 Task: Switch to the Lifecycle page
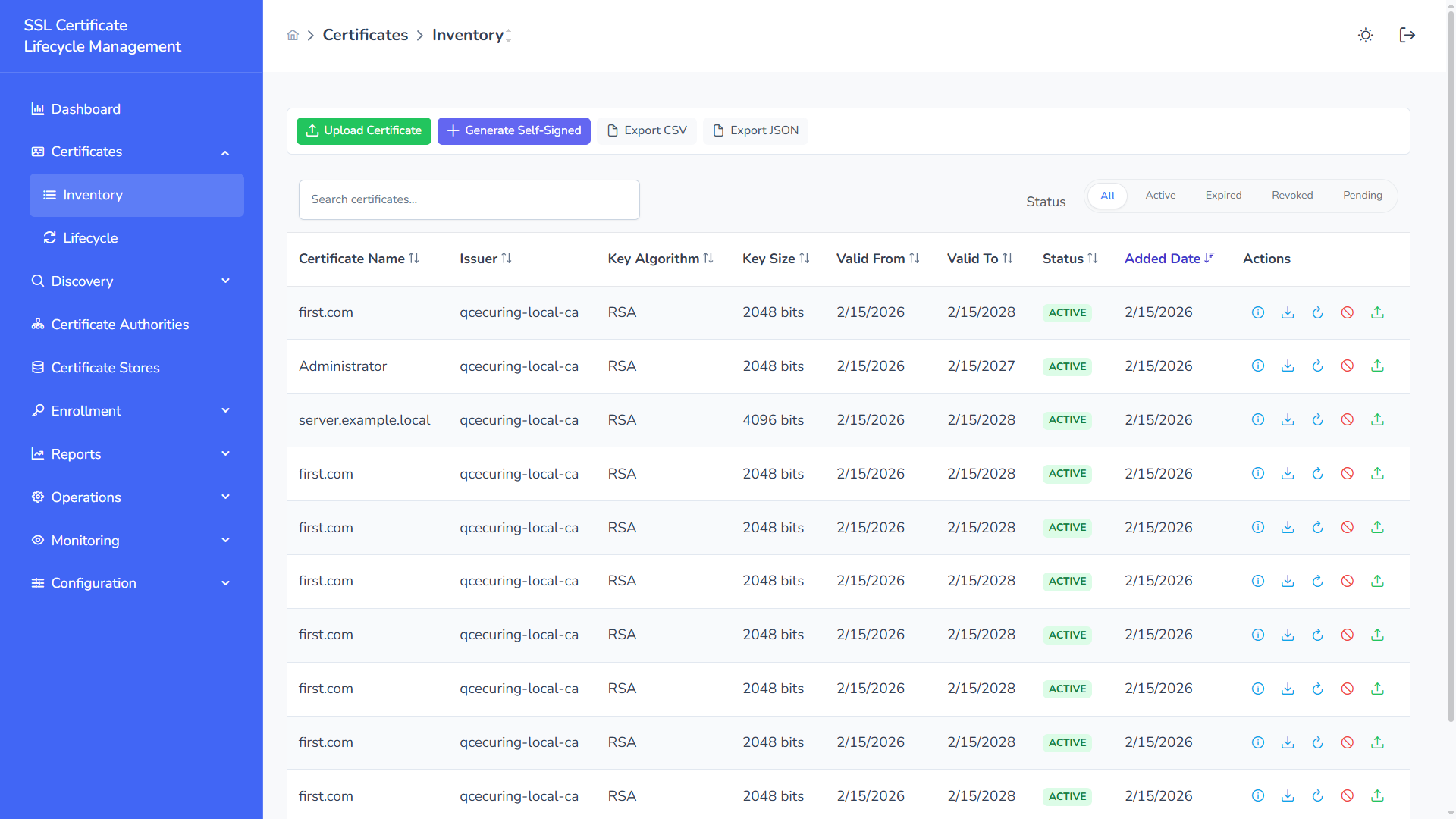pyautogui.click(x=89, y=237)
